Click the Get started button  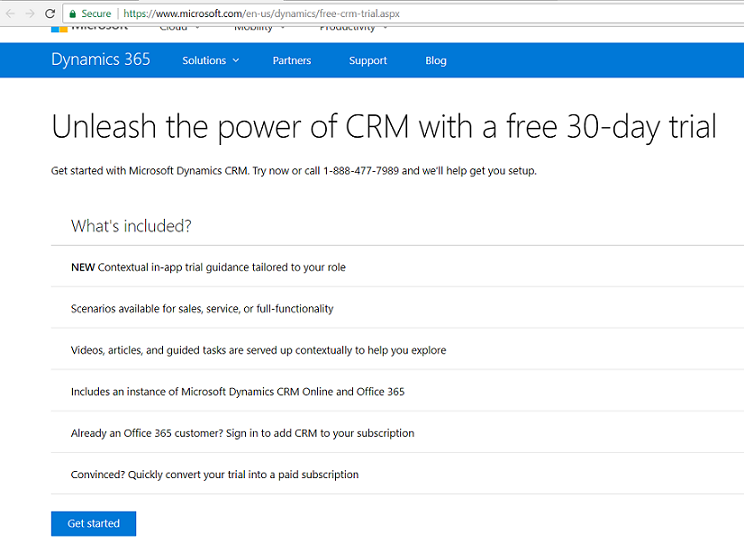93,523
